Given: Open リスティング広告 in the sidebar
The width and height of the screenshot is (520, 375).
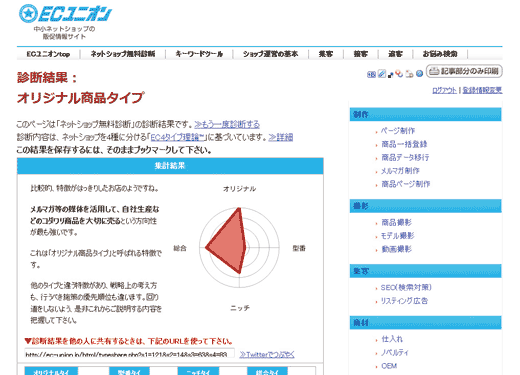Looking at the screenshot, I should pos(404,301).
